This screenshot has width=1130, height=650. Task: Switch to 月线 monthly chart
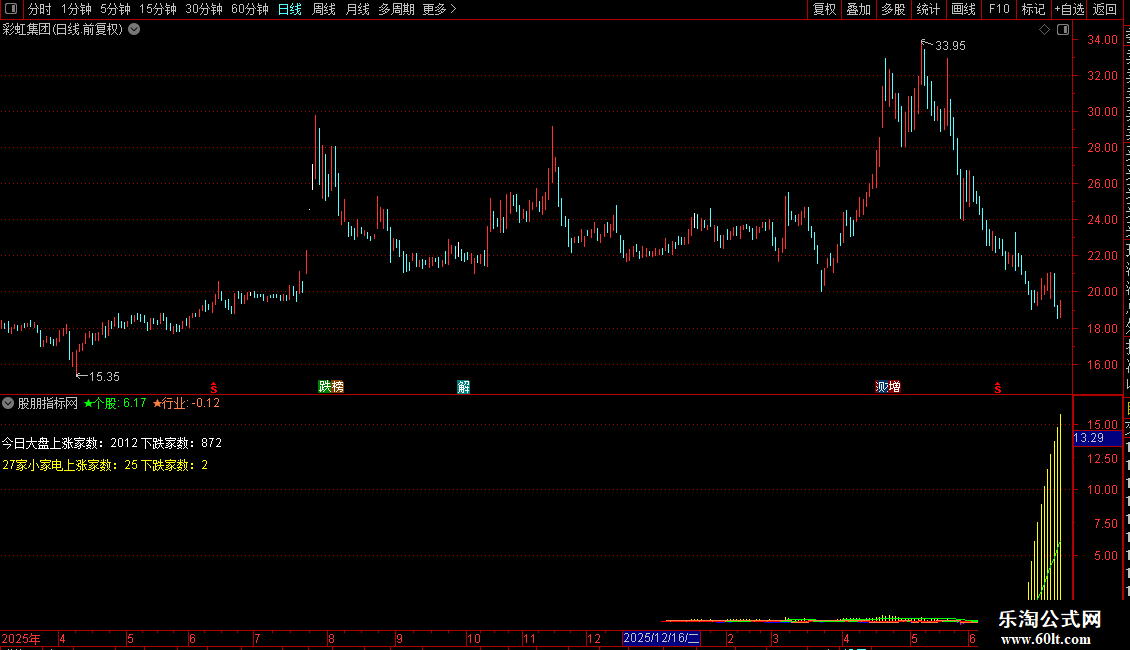coord(357,9)
